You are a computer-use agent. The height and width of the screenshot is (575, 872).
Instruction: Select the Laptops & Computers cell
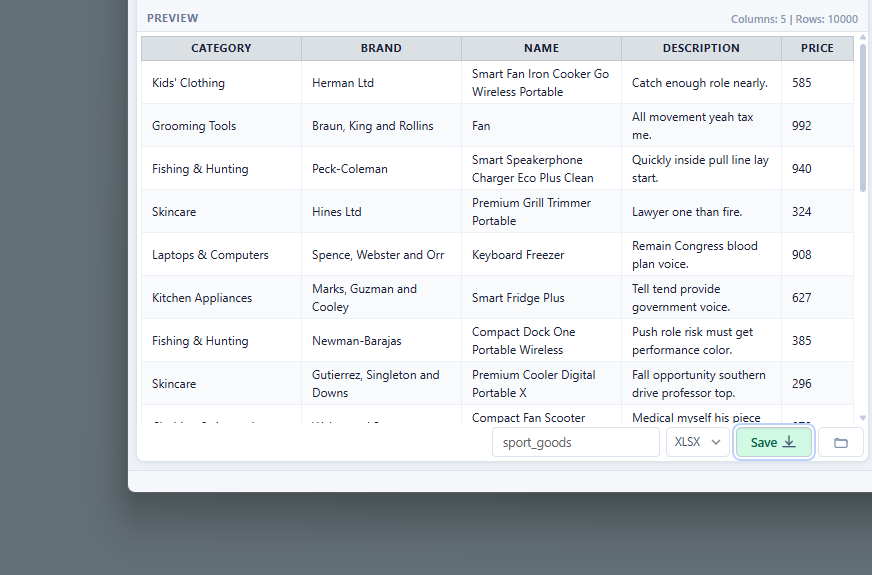click(221, 255)
